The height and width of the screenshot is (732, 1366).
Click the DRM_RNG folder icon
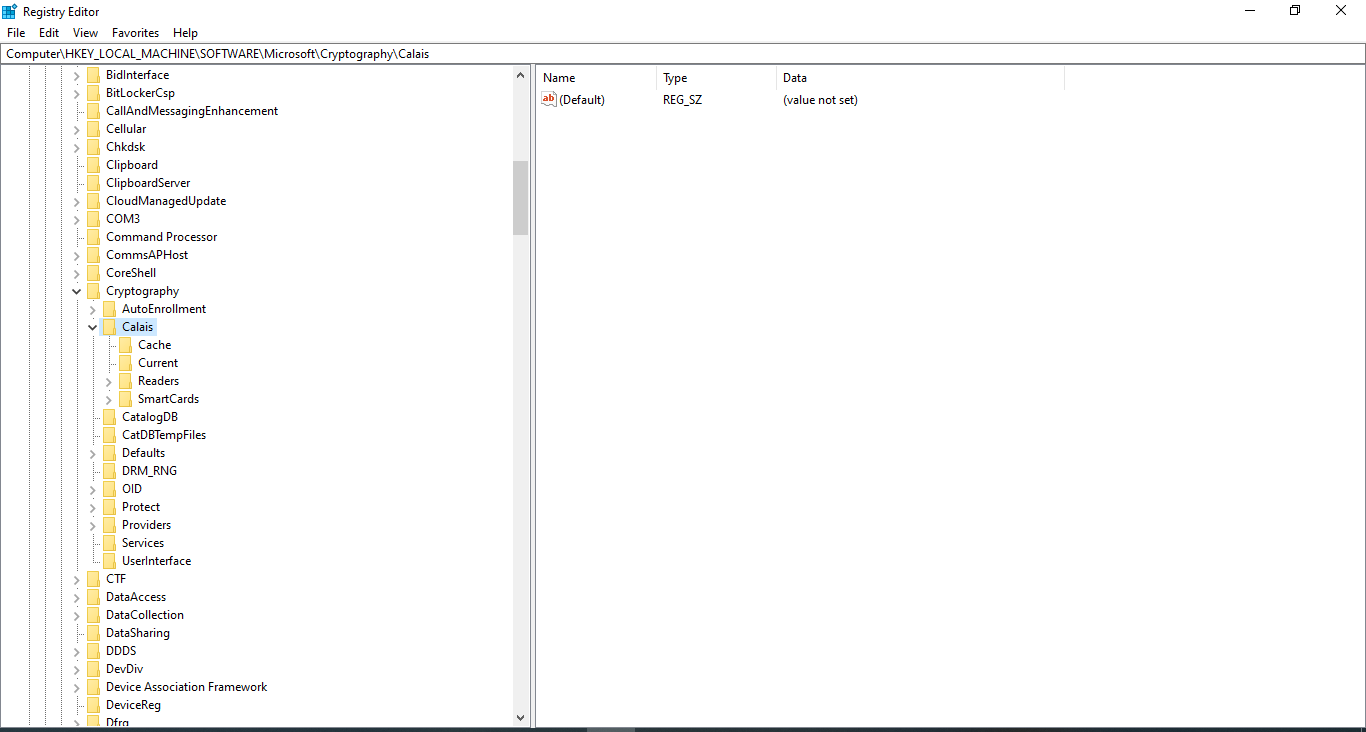click(110, 471)
